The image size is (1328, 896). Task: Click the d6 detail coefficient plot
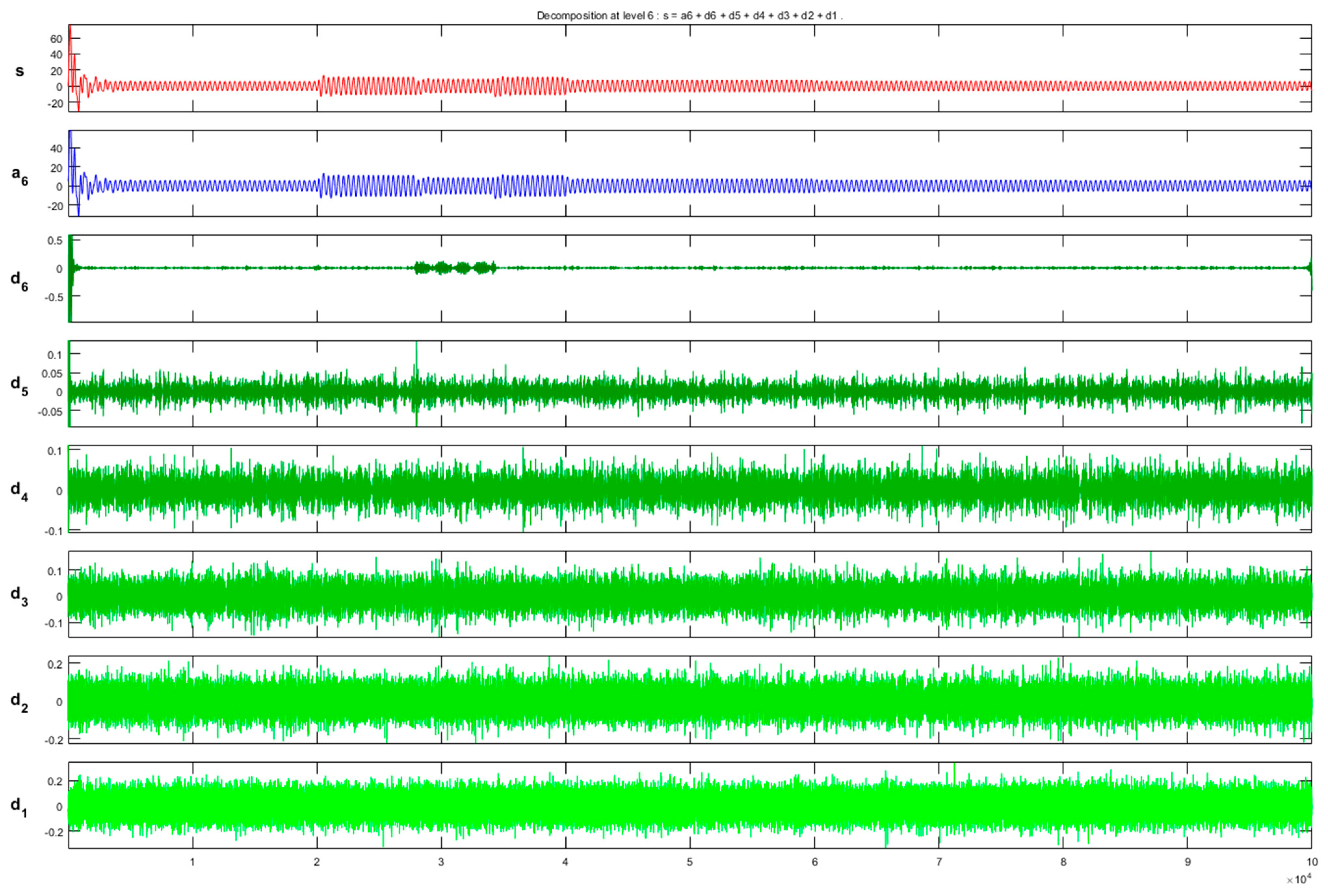690,278
